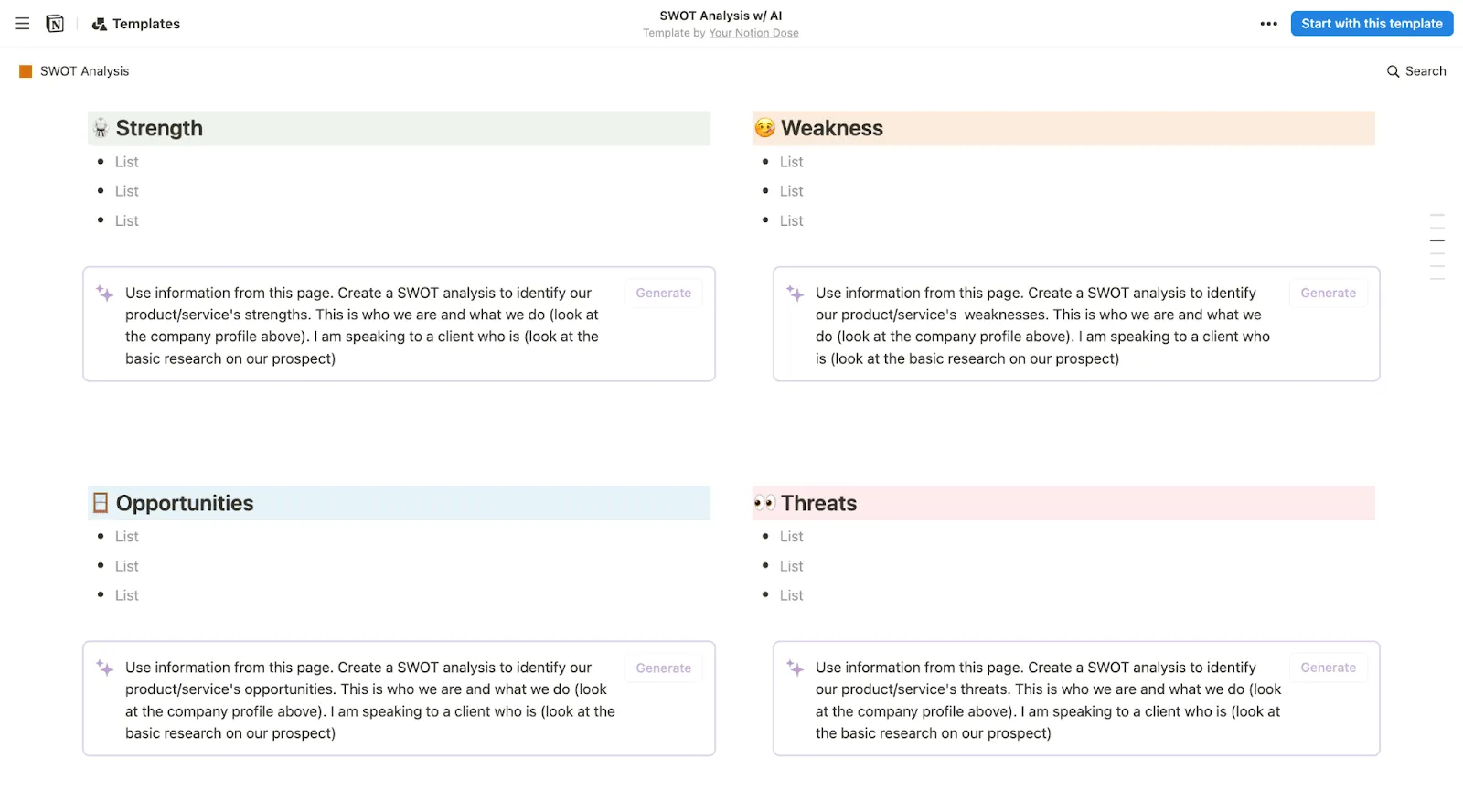The width and height of the screenshot is (1463, 812).
Task: Click the AI sparkle icon in weaknesses prompt
Action: point(796,294)
